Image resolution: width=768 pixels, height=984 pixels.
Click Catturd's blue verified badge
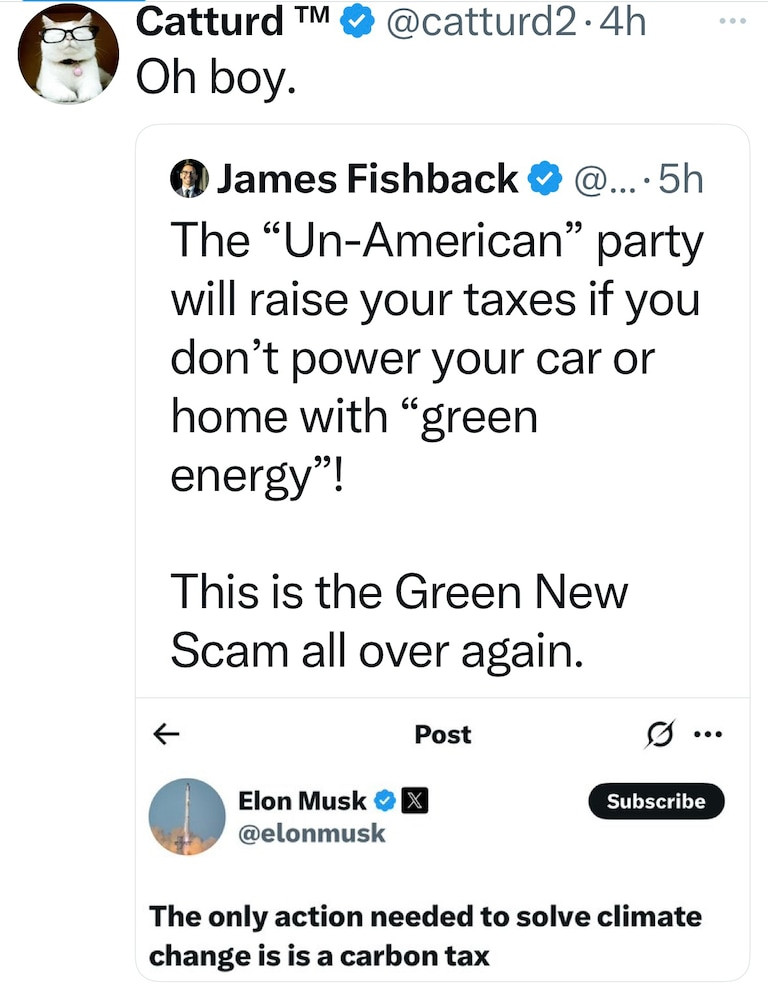pyautogui.click(x=356, y=21)
